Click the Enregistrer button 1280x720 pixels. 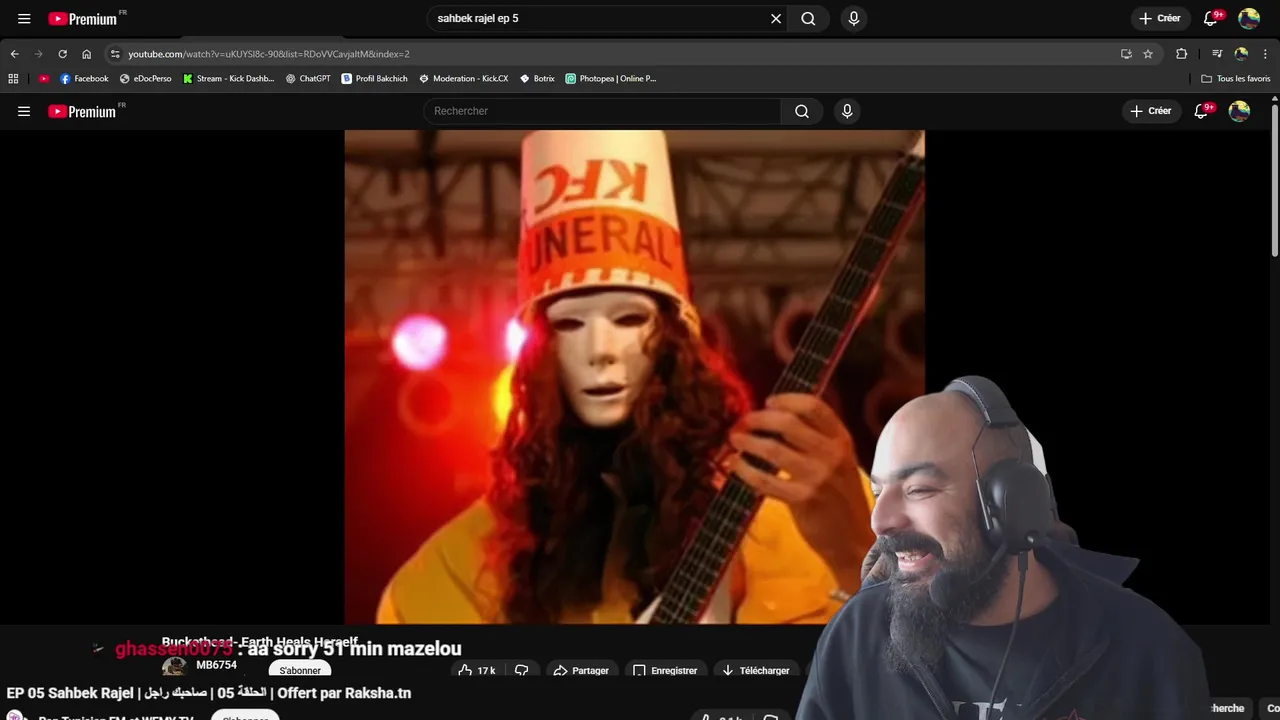pyautogui.click(x=665, y=670)
